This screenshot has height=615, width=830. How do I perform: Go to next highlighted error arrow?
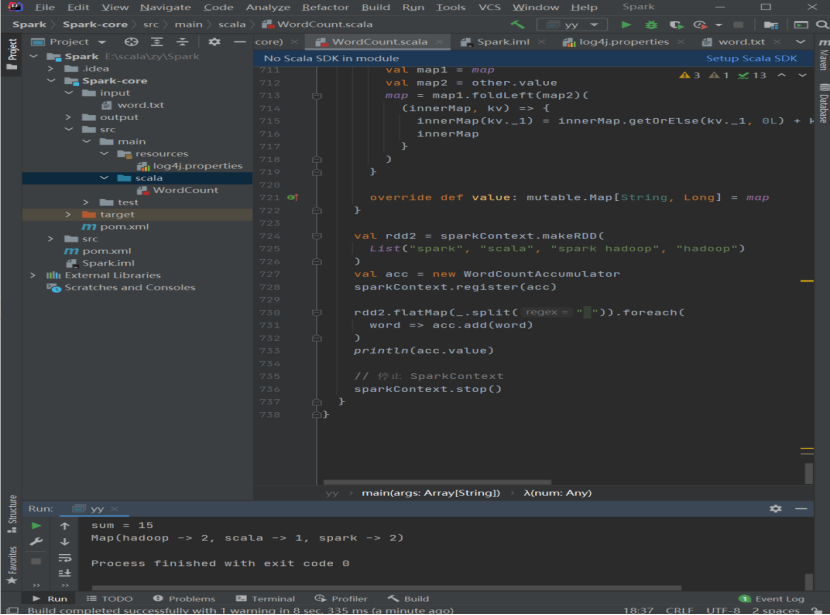click(x=802, y=75)
